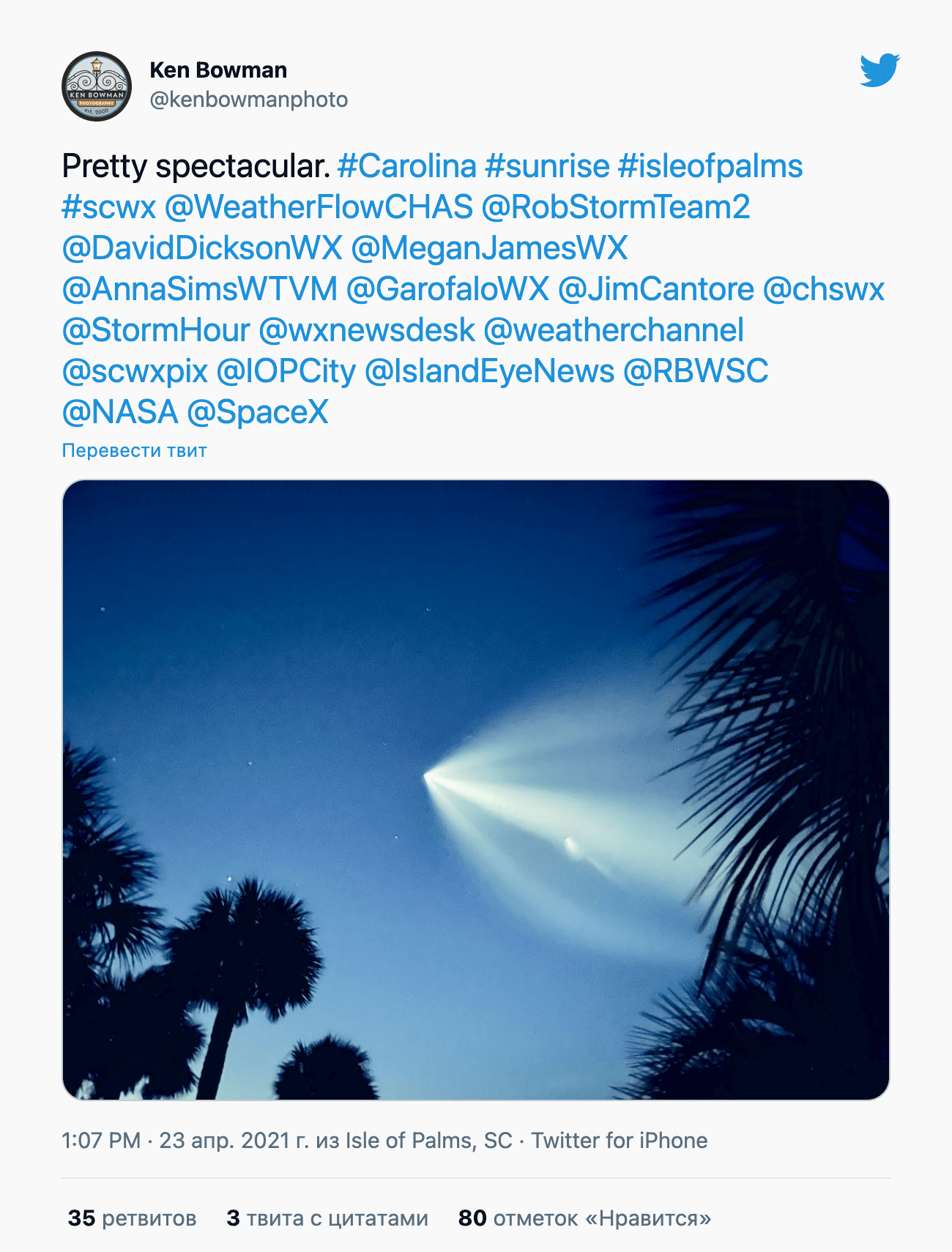This screenshot has height=1252, width=952.
Task: Visit the @weatherchannel profile mention
Action: (x=614, y=330)
